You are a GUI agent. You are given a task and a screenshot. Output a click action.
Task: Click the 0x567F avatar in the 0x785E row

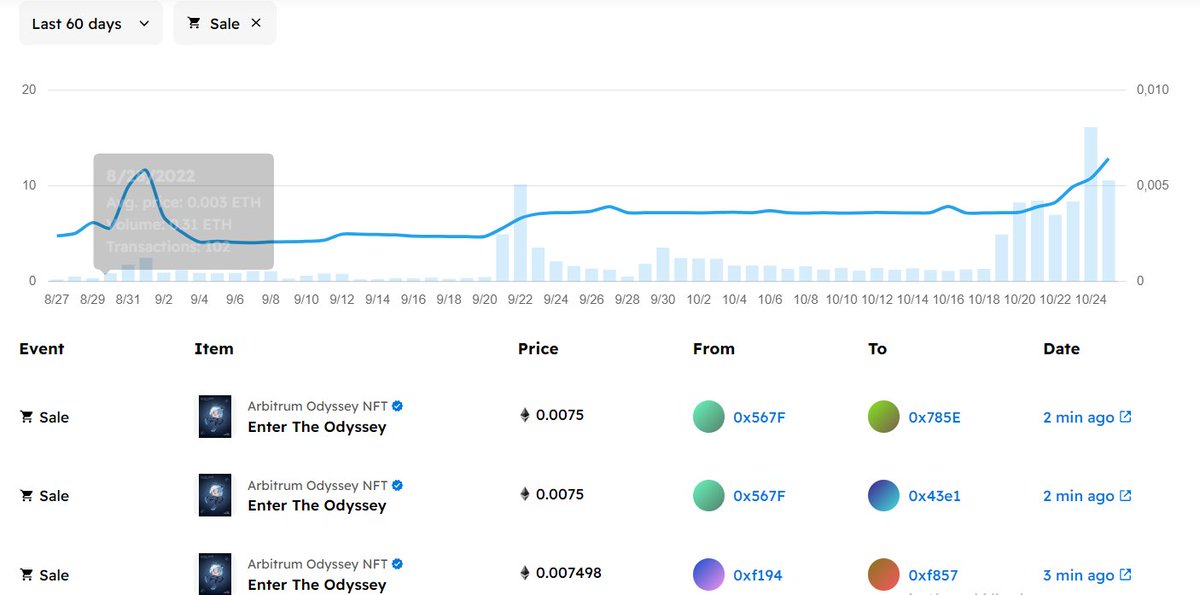(709, 417)
